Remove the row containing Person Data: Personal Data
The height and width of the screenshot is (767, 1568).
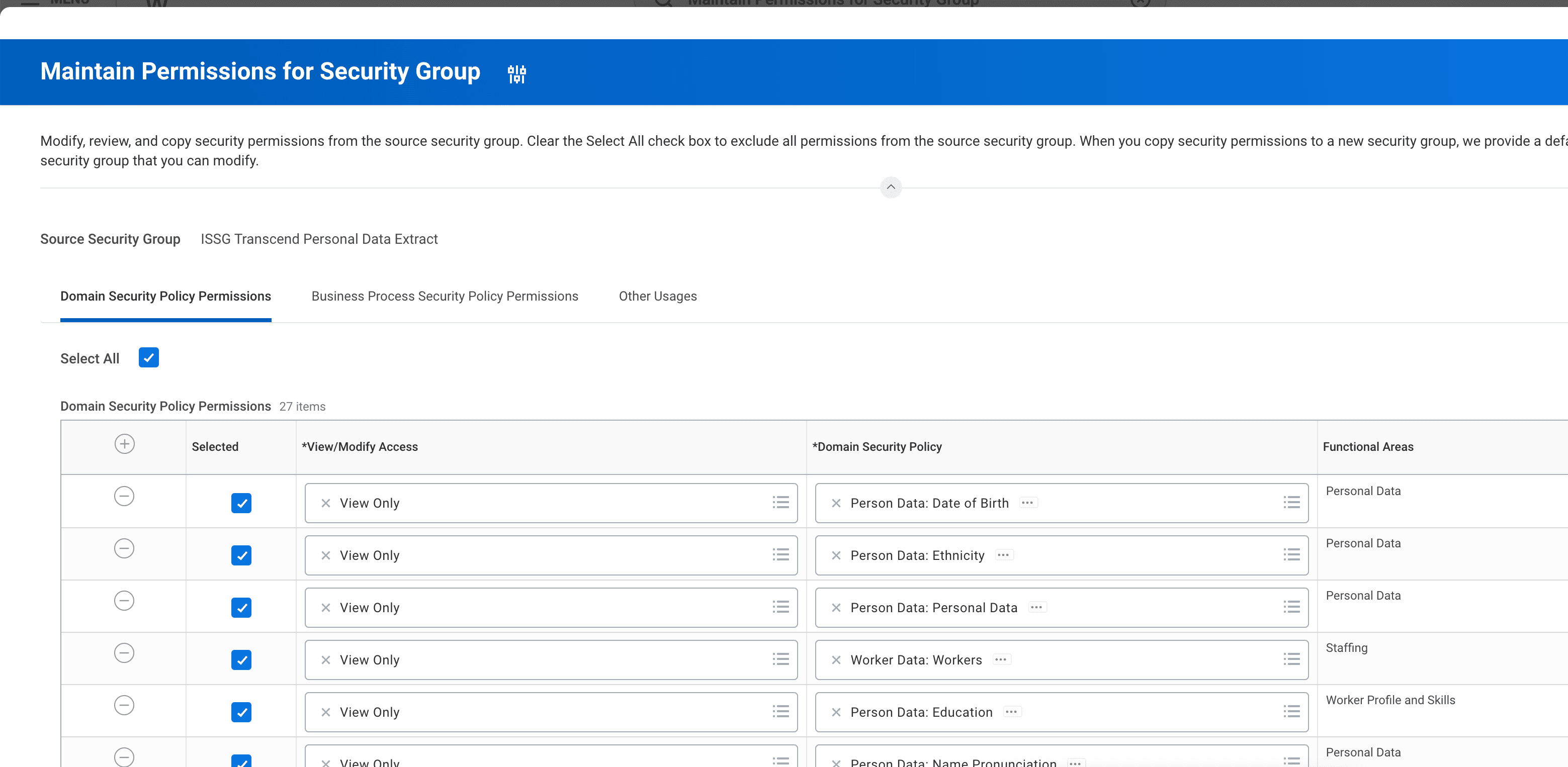point(124,601)
